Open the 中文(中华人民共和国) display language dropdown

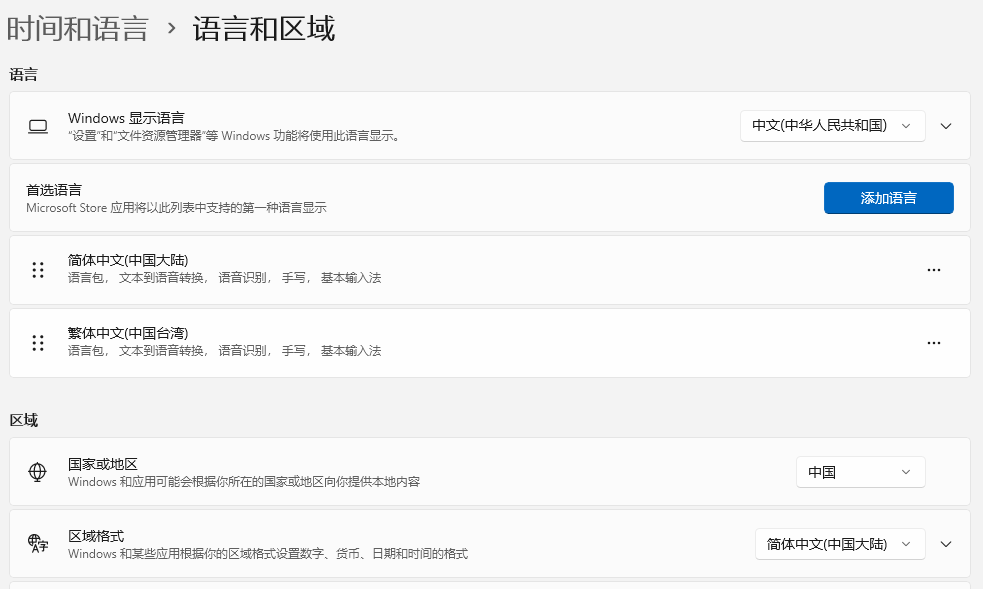point(833,126)
